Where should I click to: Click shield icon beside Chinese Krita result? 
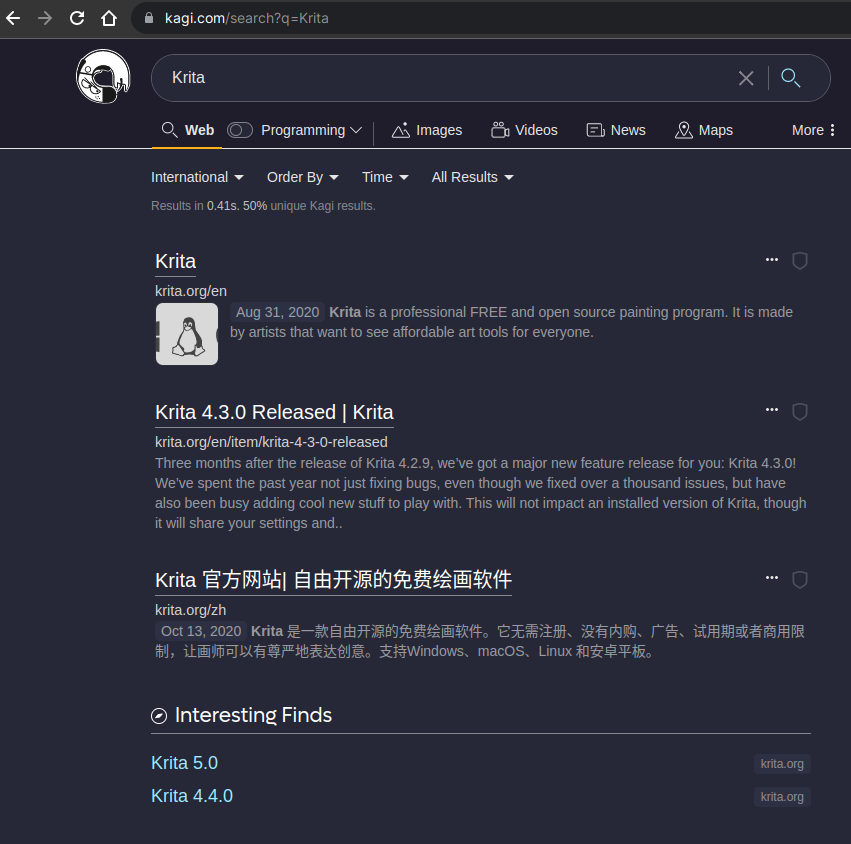tap(799, 580)
